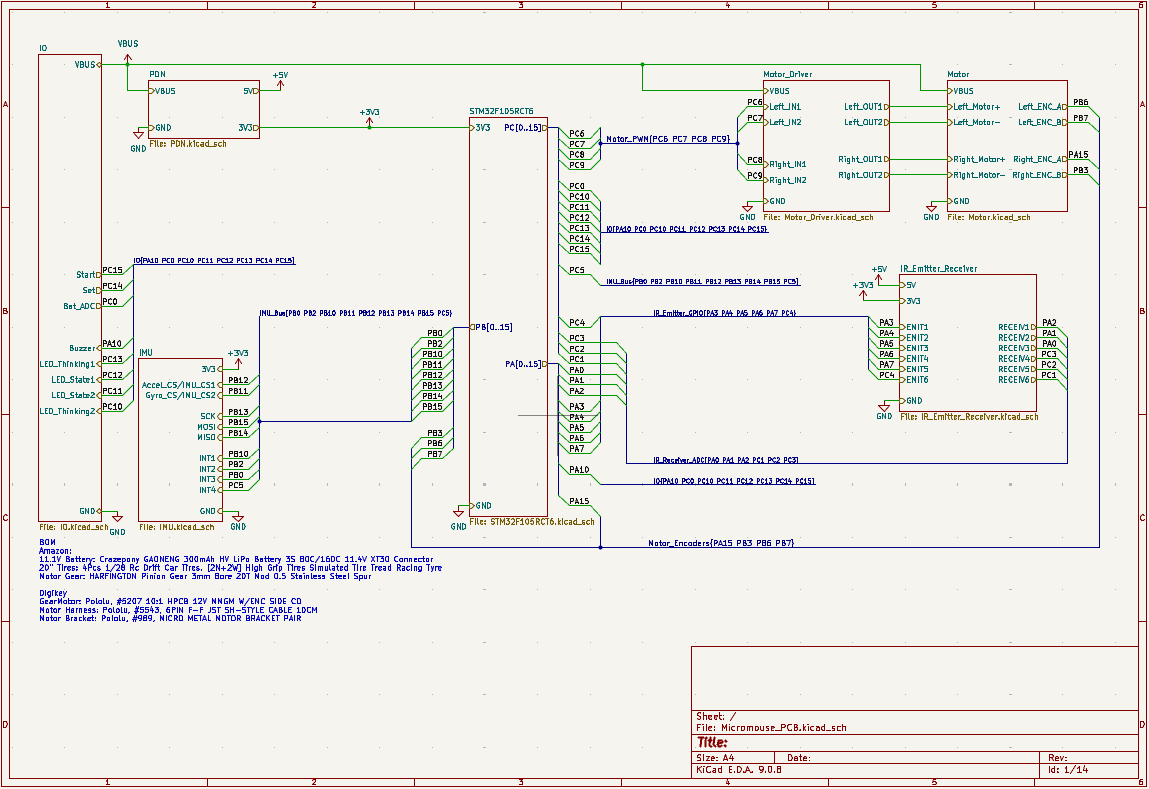
Task: Click the RECEIV6 pin on IR_Emitter_Receiver
Action: click(1016, 379)
